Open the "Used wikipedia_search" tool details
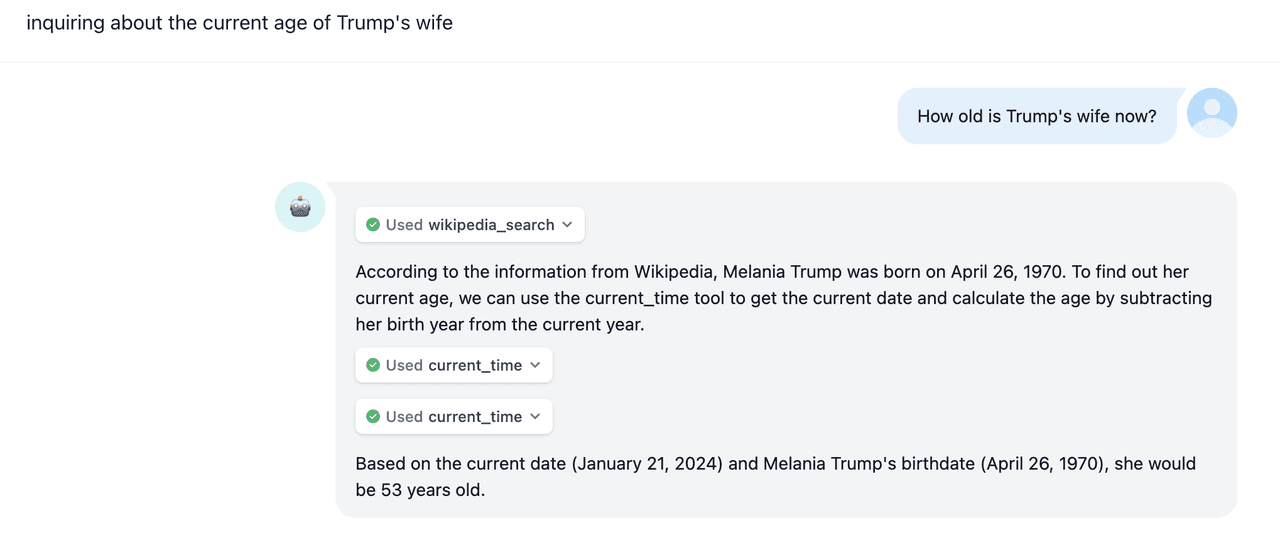 tap(470, 225)
